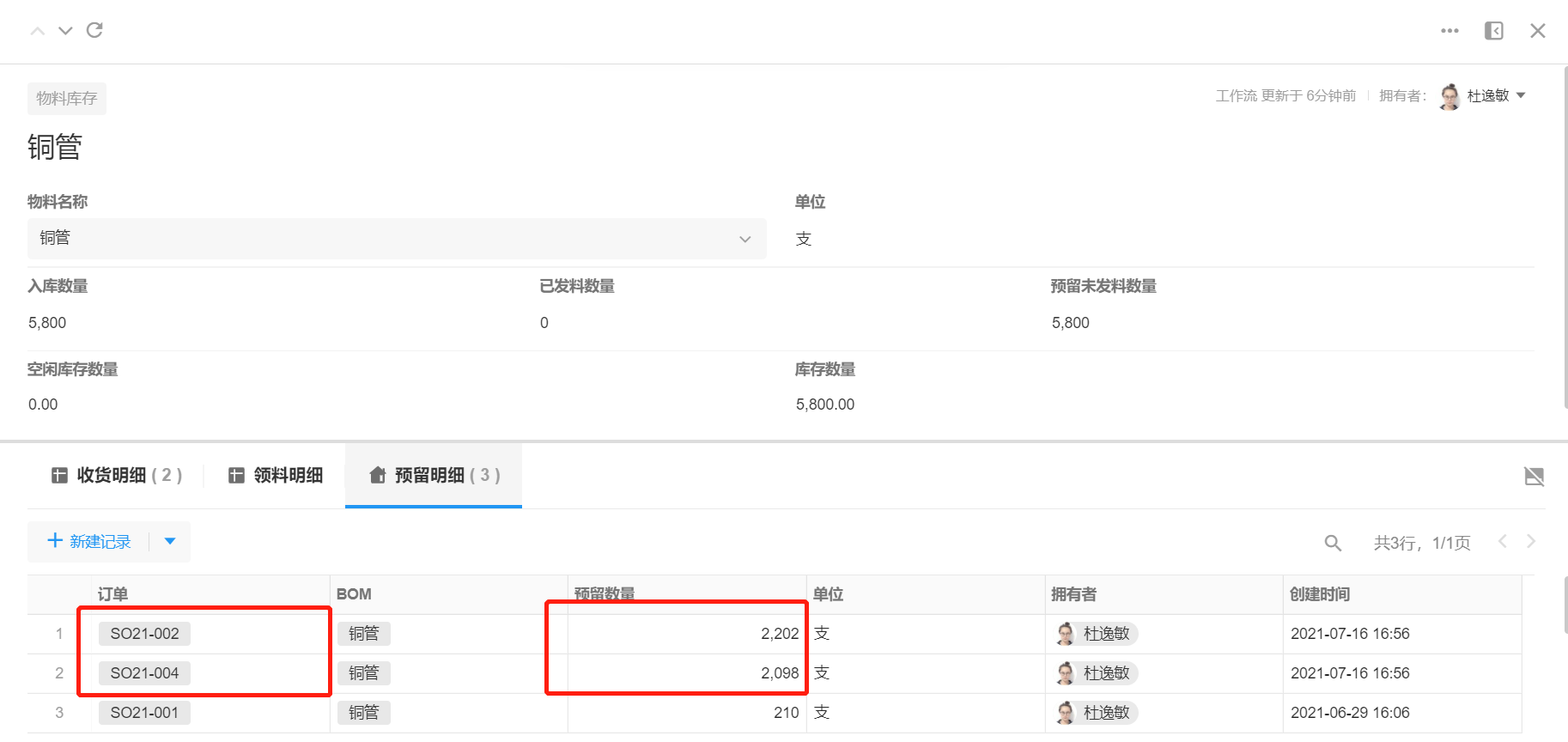Go to next record with down arrow

[x=65, y=31]
